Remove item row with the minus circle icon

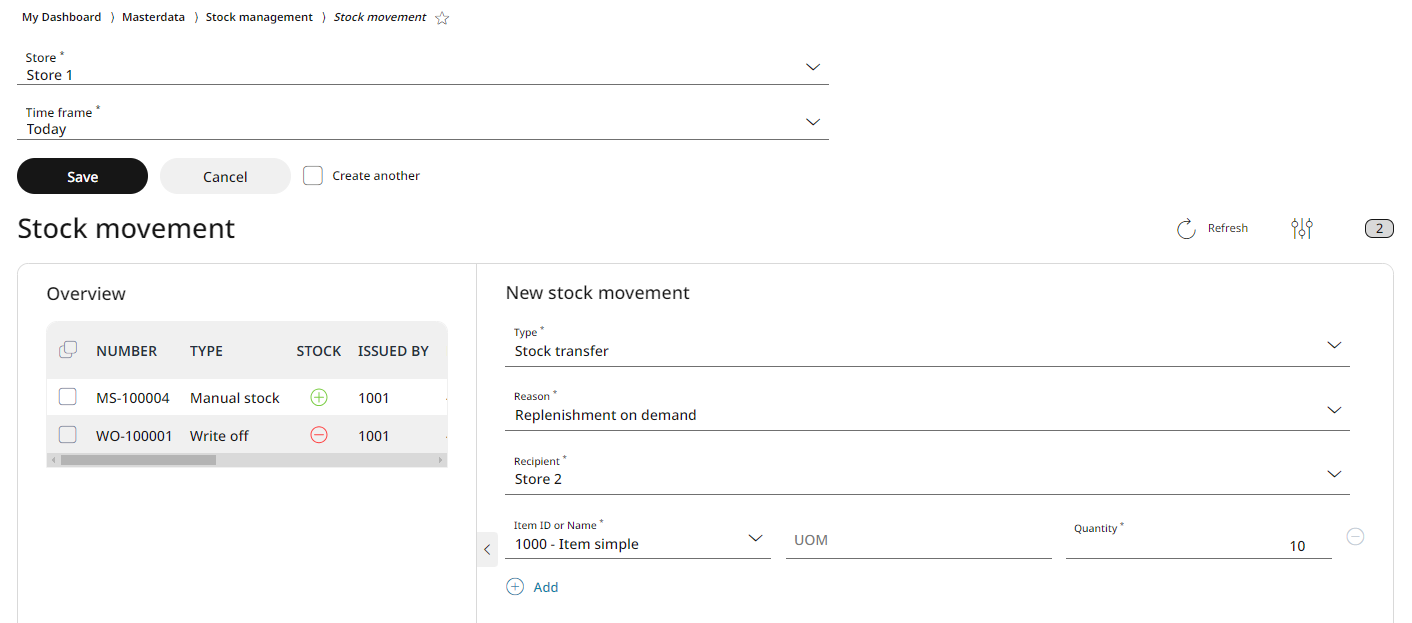coord(1355,537)
